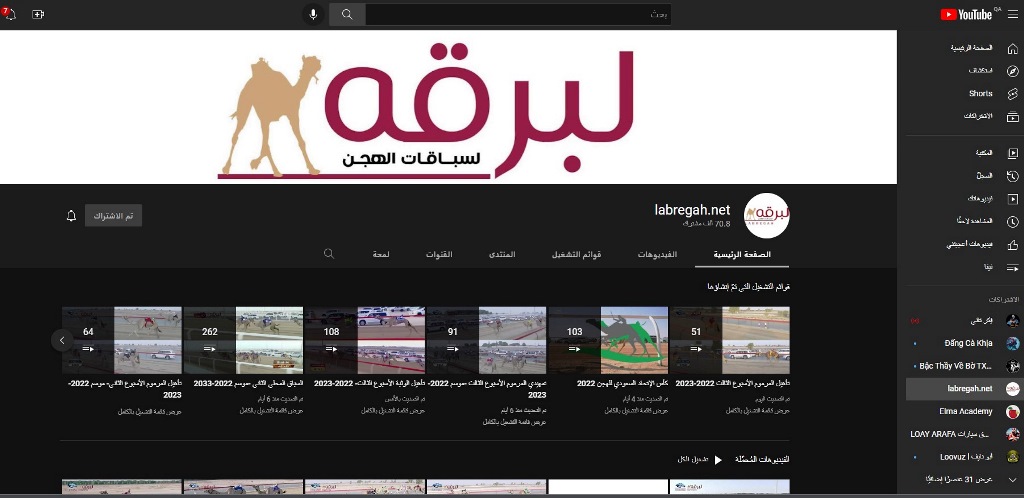Image resolution: width=1024 pixels, height=498 pixels.
Task: Open Đăng Cà Khịa channel subscription
Action: [x=965, y=343]
